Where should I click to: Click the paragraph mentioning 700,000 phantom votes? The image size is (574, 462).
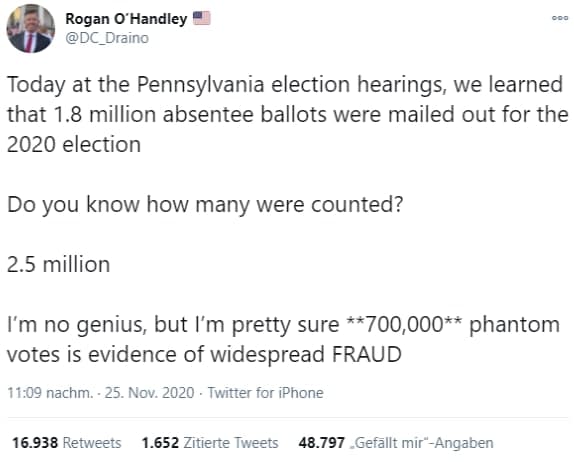point(284,339)
